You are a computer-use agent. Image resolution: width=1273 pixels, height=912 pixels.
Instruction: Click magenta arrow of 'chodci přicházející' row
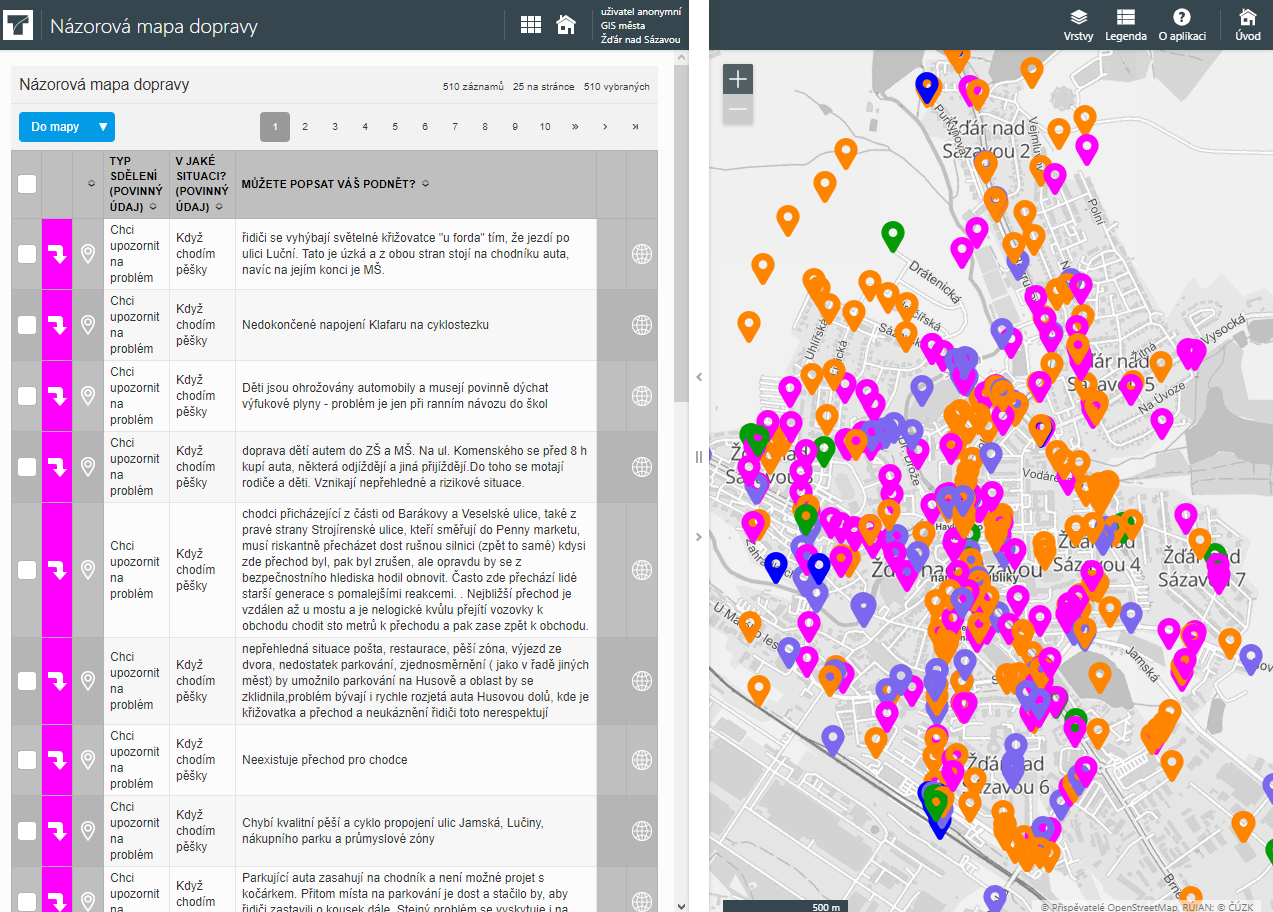[57, 570]
